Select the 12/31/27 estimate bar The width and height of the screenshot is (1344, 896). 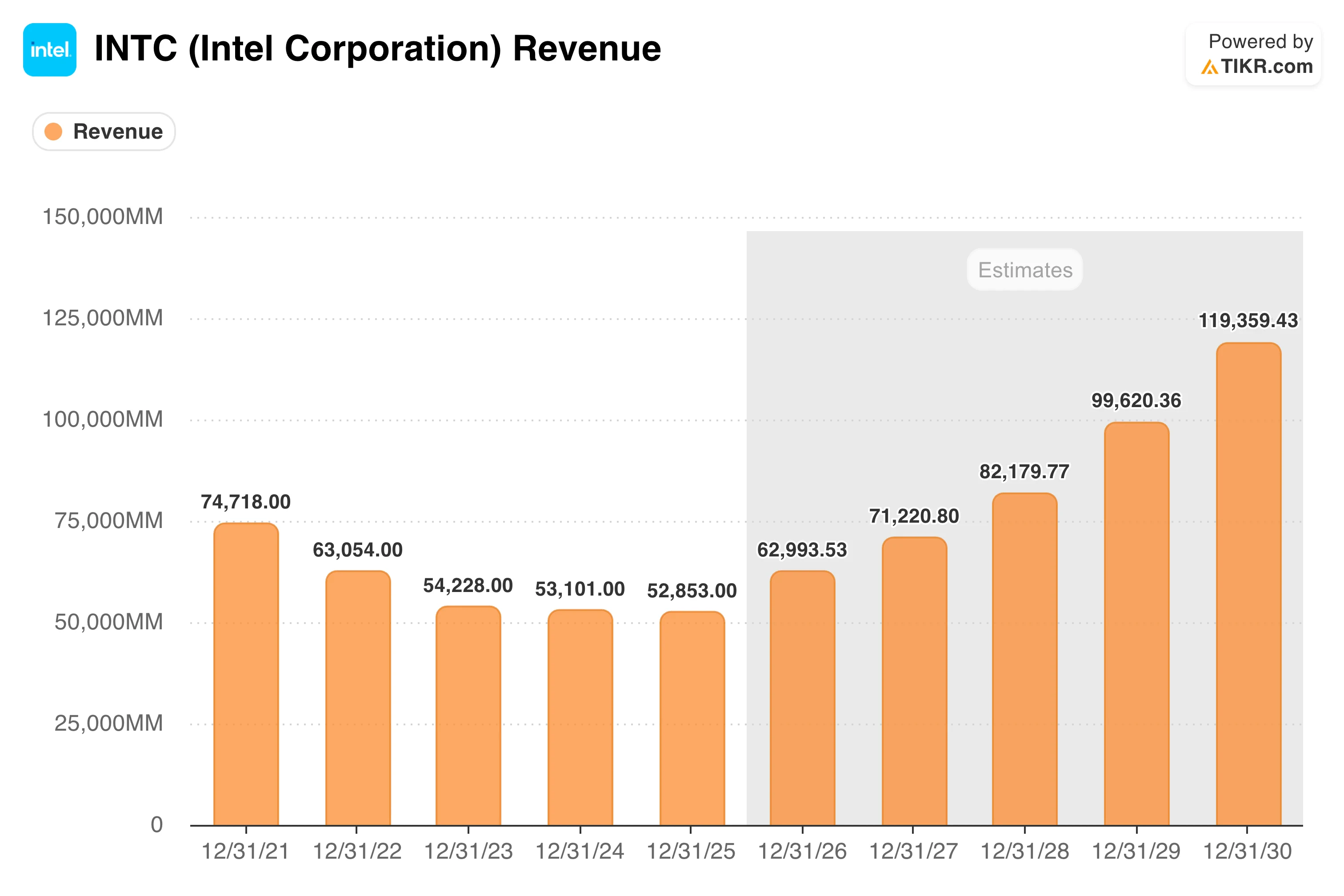pyautogui.click(x=915, y=681)
